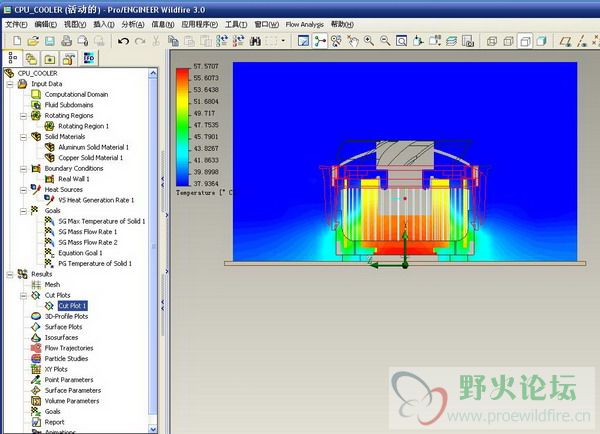Screen dimensions: 600x434
Task: Click the Open file toolbar icon
Action: click(33, 41)
